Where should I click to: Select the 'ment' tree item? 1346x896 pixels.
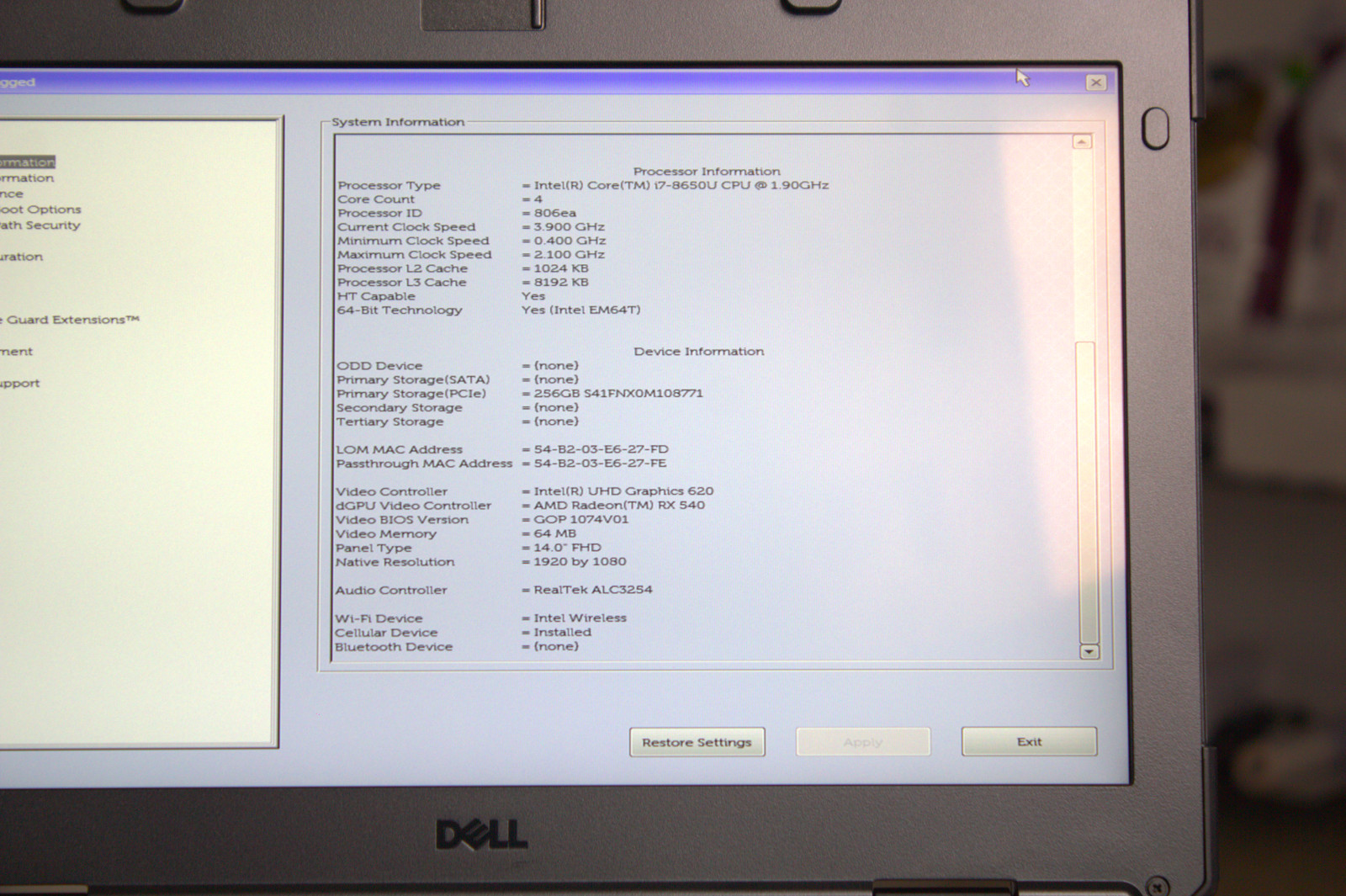(x=16, y=352)
